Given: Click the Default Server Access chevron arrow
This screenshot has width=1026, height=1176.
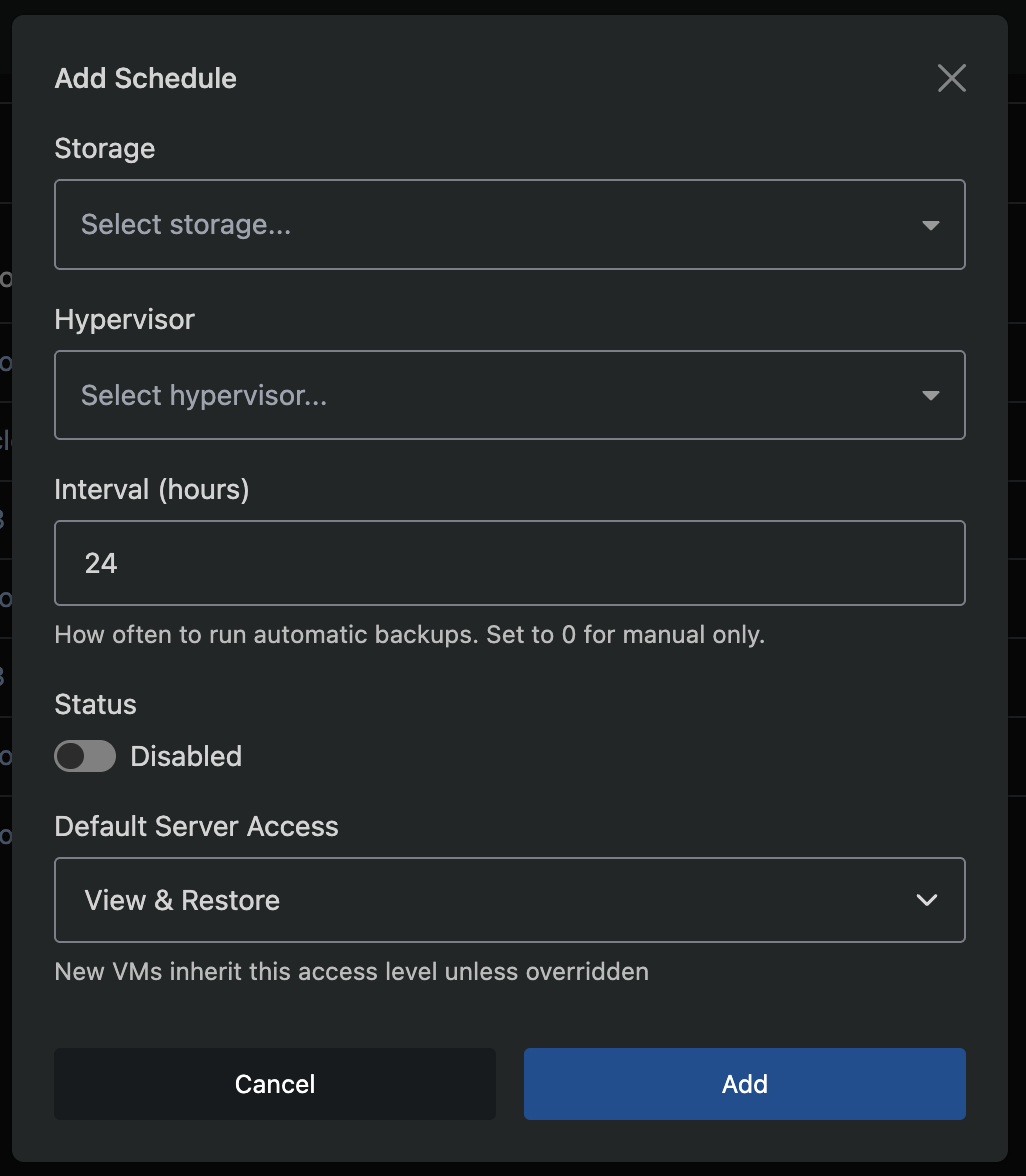Looking at the screenshot, I should [926, 900].
